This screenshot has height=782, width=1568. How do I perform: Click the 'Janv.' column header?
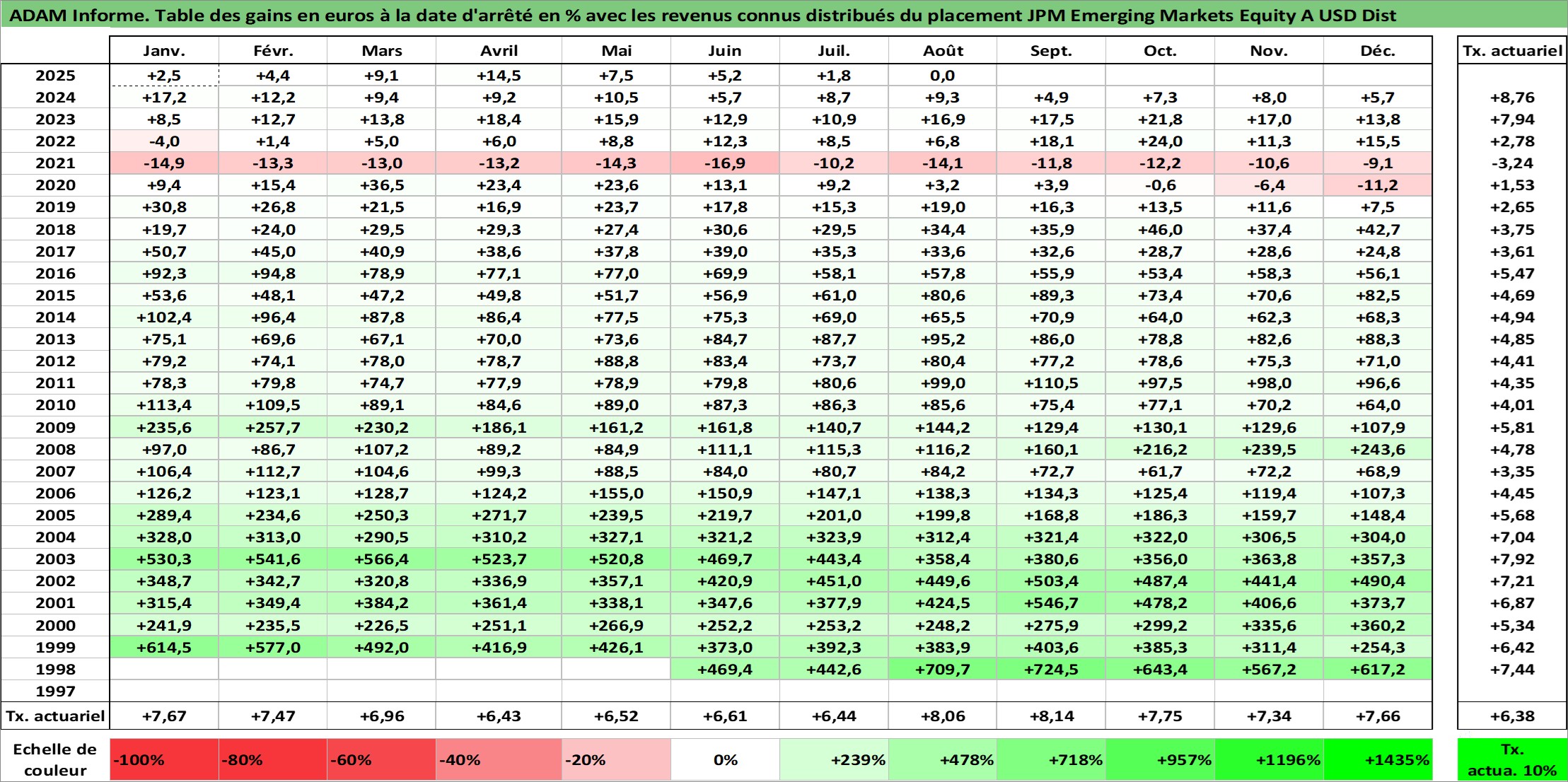[x=164, y=51]
